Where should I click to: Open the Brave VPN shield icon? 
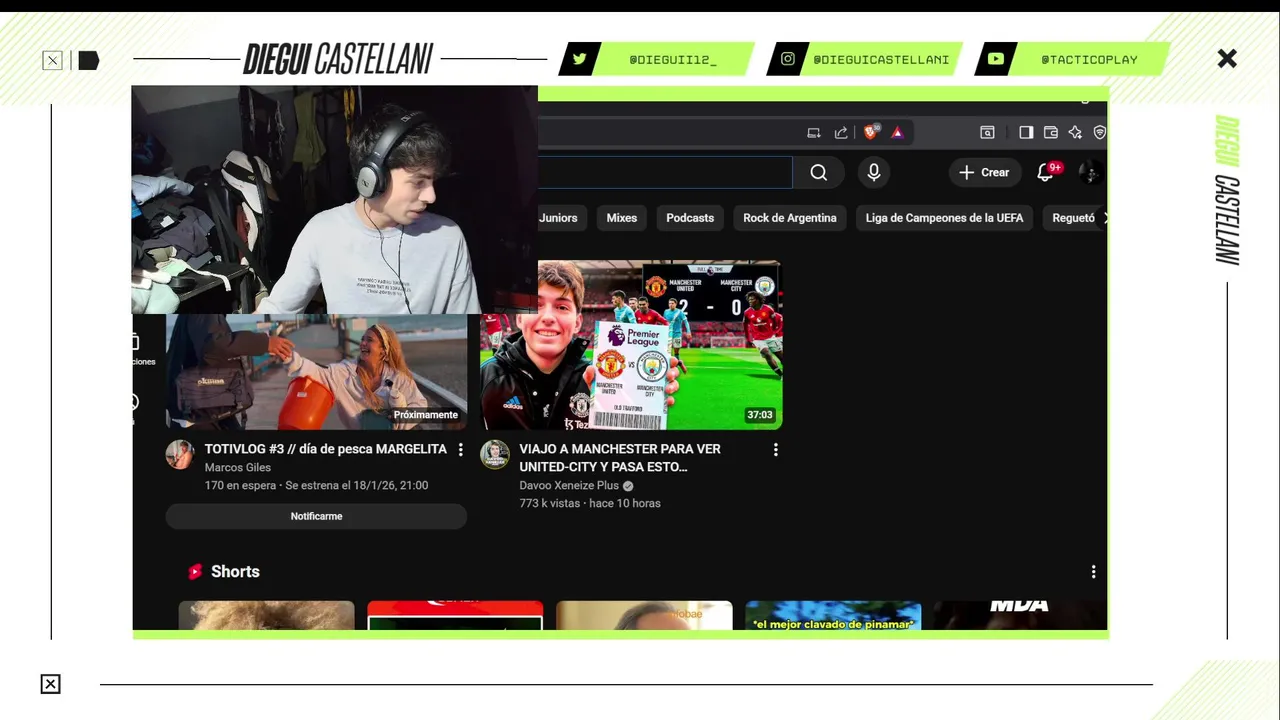1099,132
